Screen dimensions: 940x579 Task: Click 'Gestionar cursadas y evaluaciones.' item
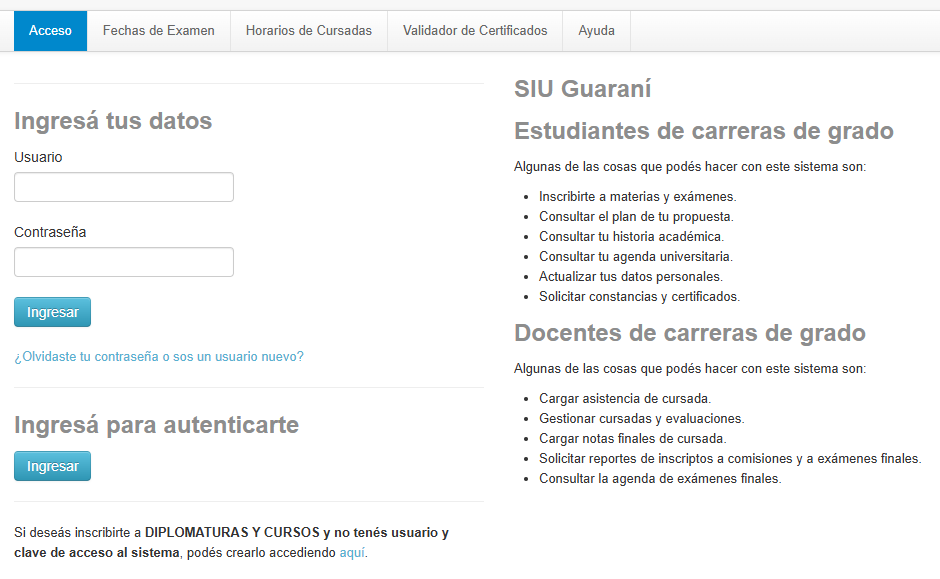pyautogui.click(x=641, y=418)
